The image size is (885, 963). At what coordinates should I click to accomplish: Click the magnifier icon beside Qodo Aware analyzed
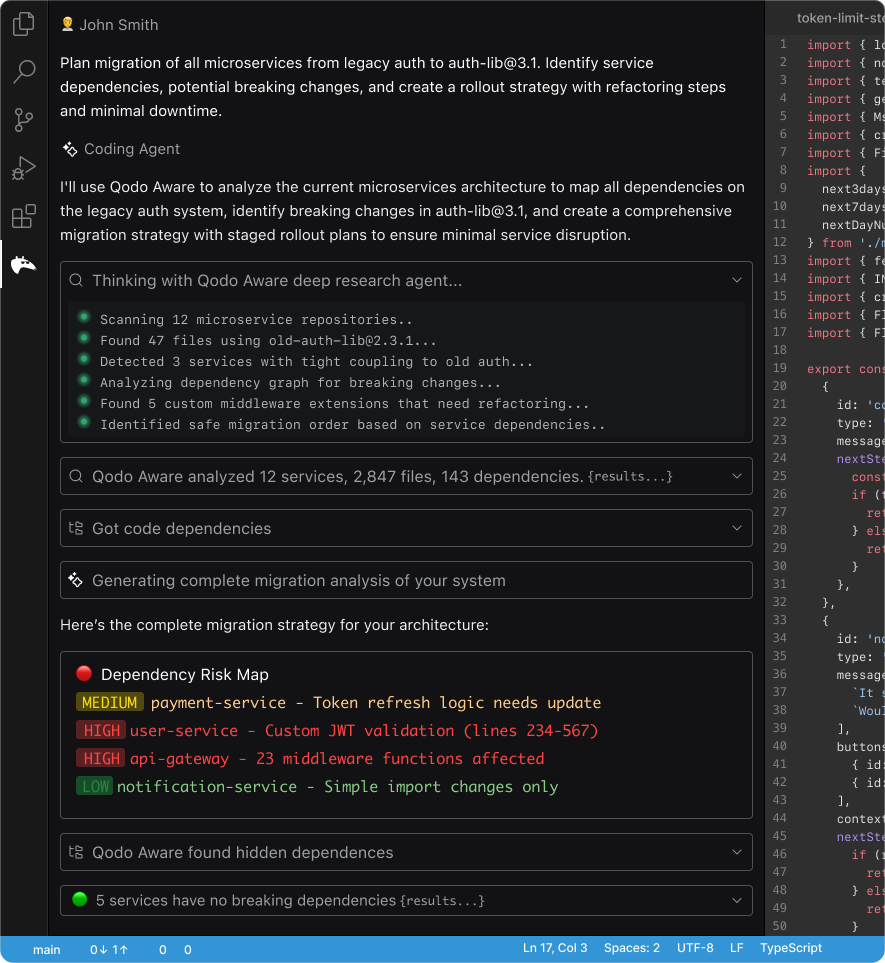point(76,477)
